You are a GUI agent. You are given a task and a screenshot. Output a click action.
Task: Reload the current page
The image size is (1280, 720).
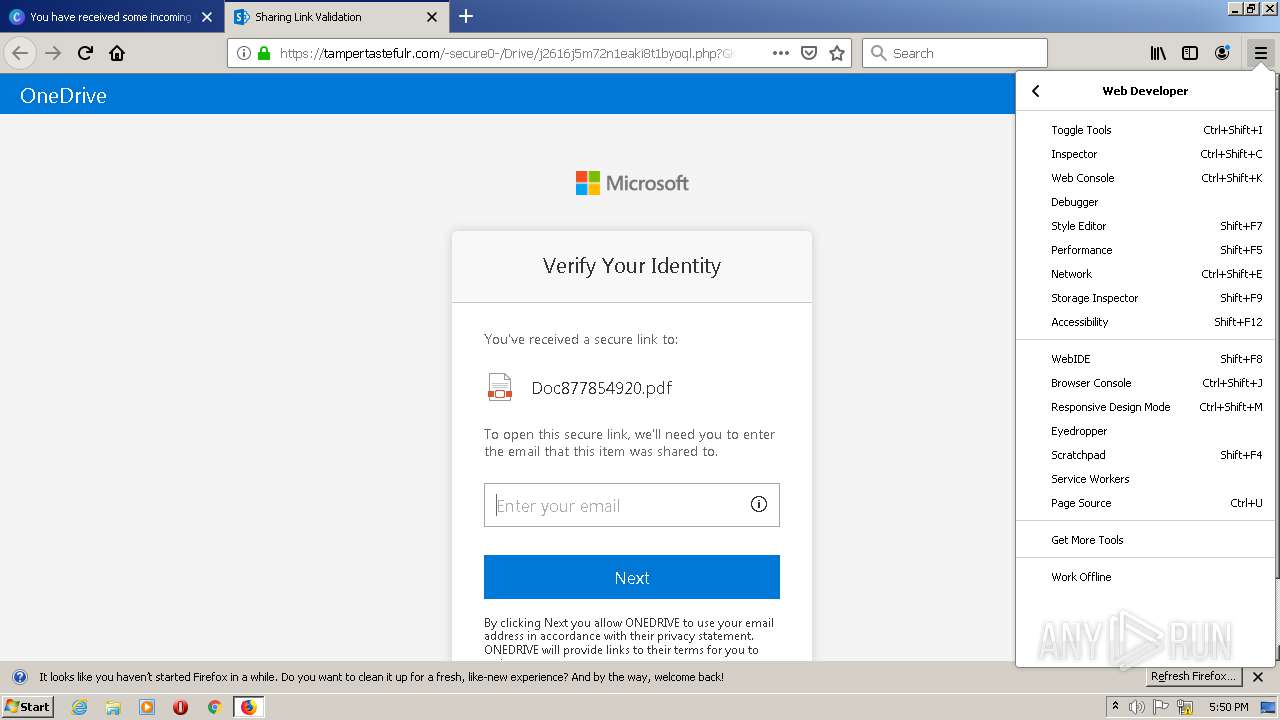click(85, 53)
